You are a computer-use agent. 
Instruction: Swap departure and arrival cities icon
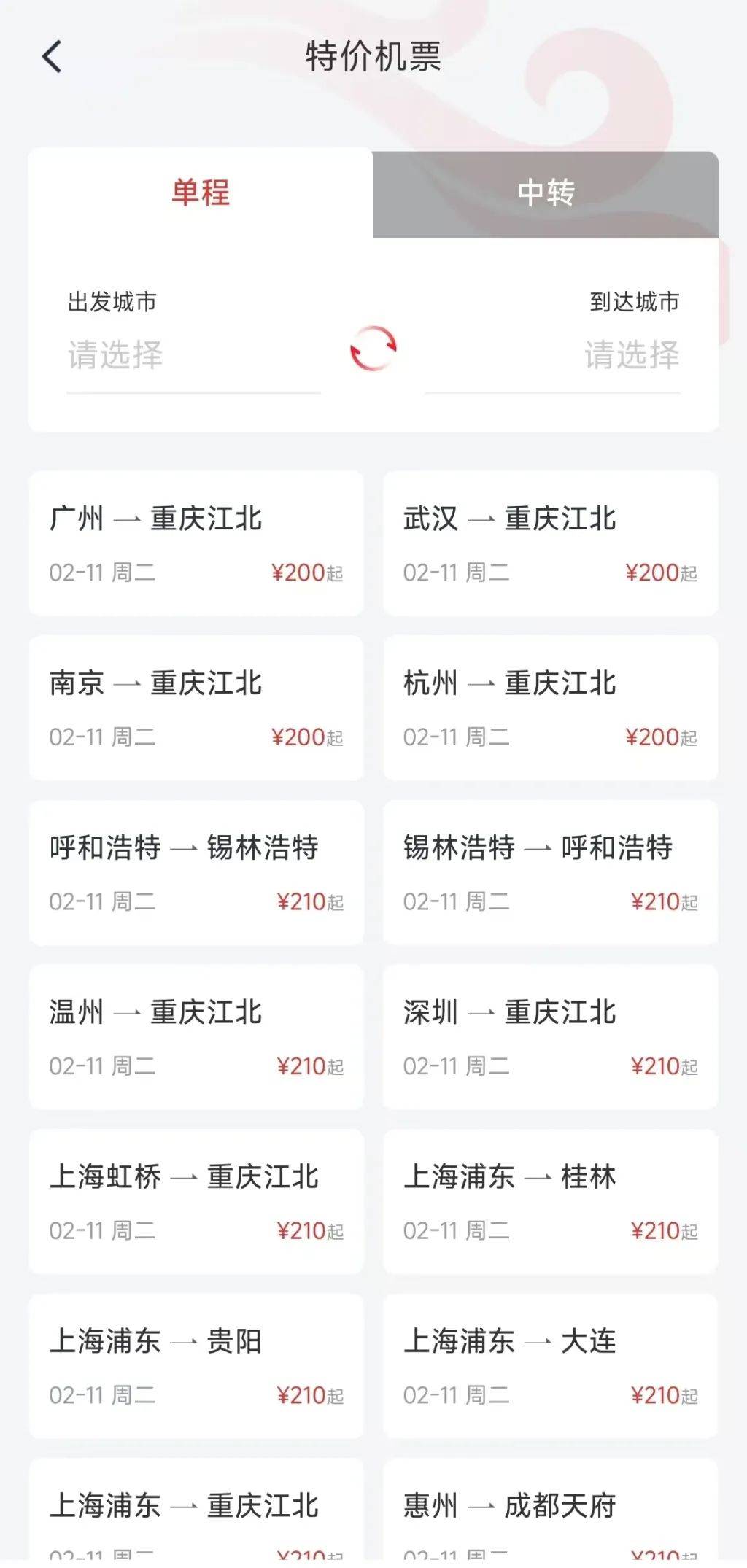pos(373,349)
